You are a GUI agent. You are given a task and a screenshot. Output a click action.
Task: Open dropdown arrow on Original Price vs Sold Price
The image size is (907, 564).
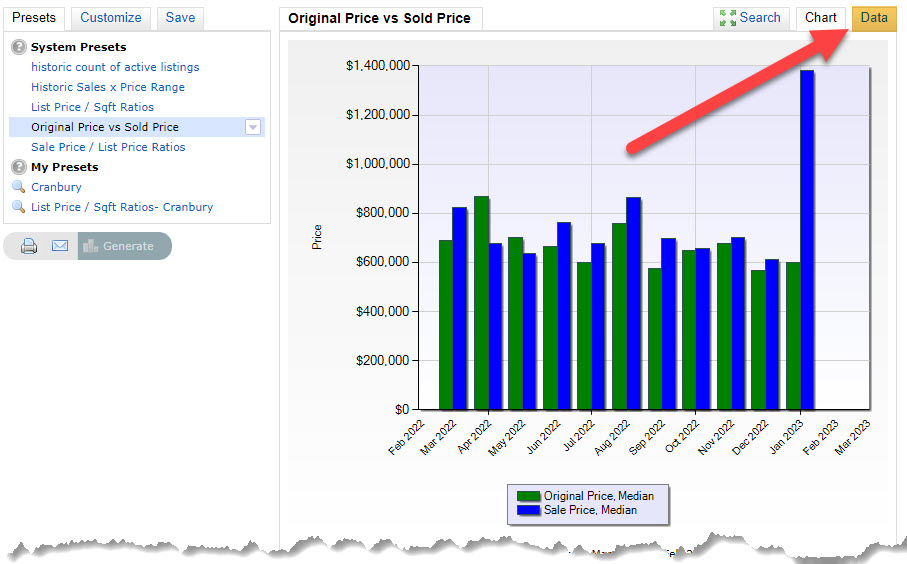(253, 127)
